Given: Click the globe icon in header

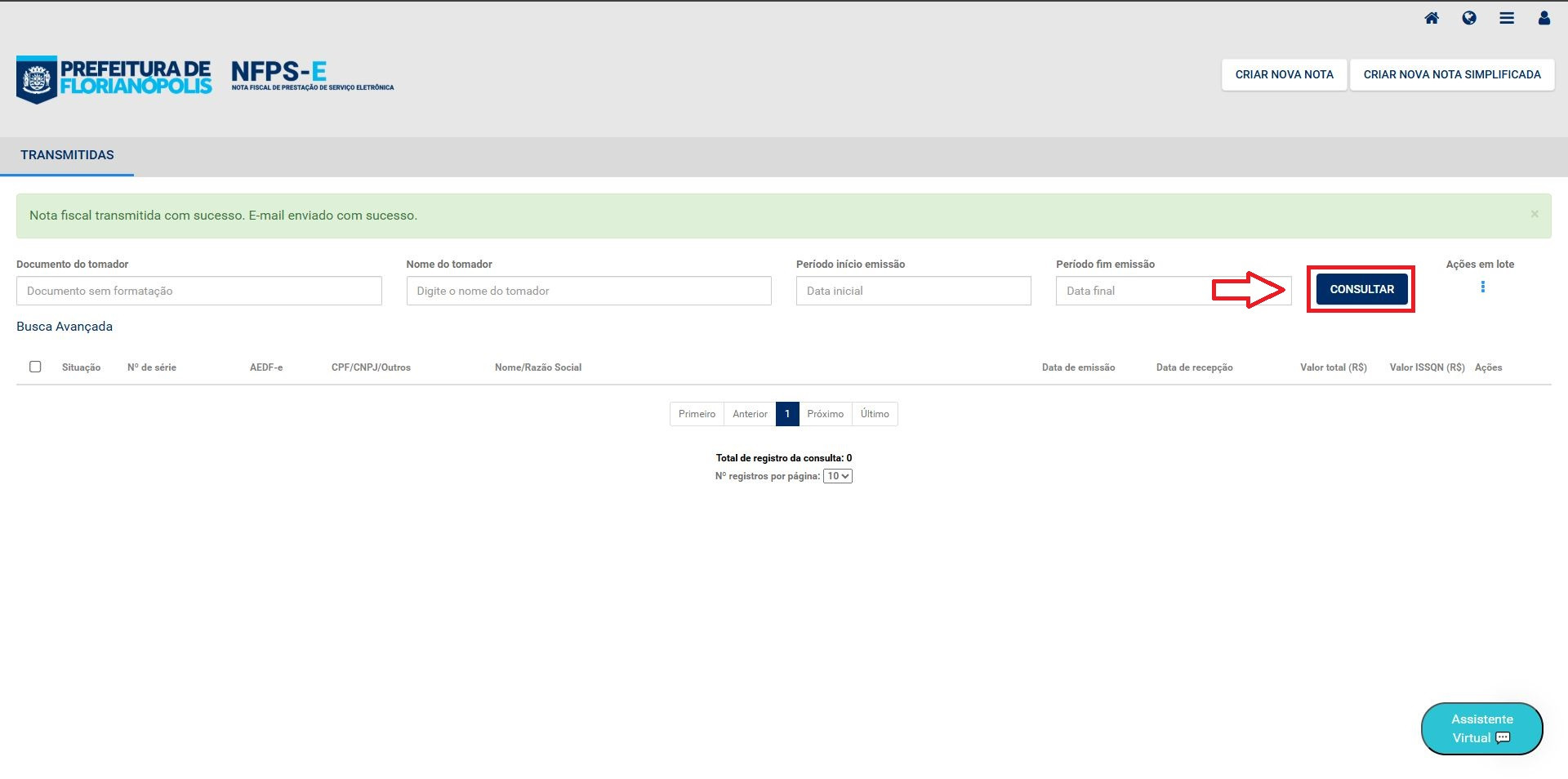Looking at the screenshot, I should (1469, 18).
